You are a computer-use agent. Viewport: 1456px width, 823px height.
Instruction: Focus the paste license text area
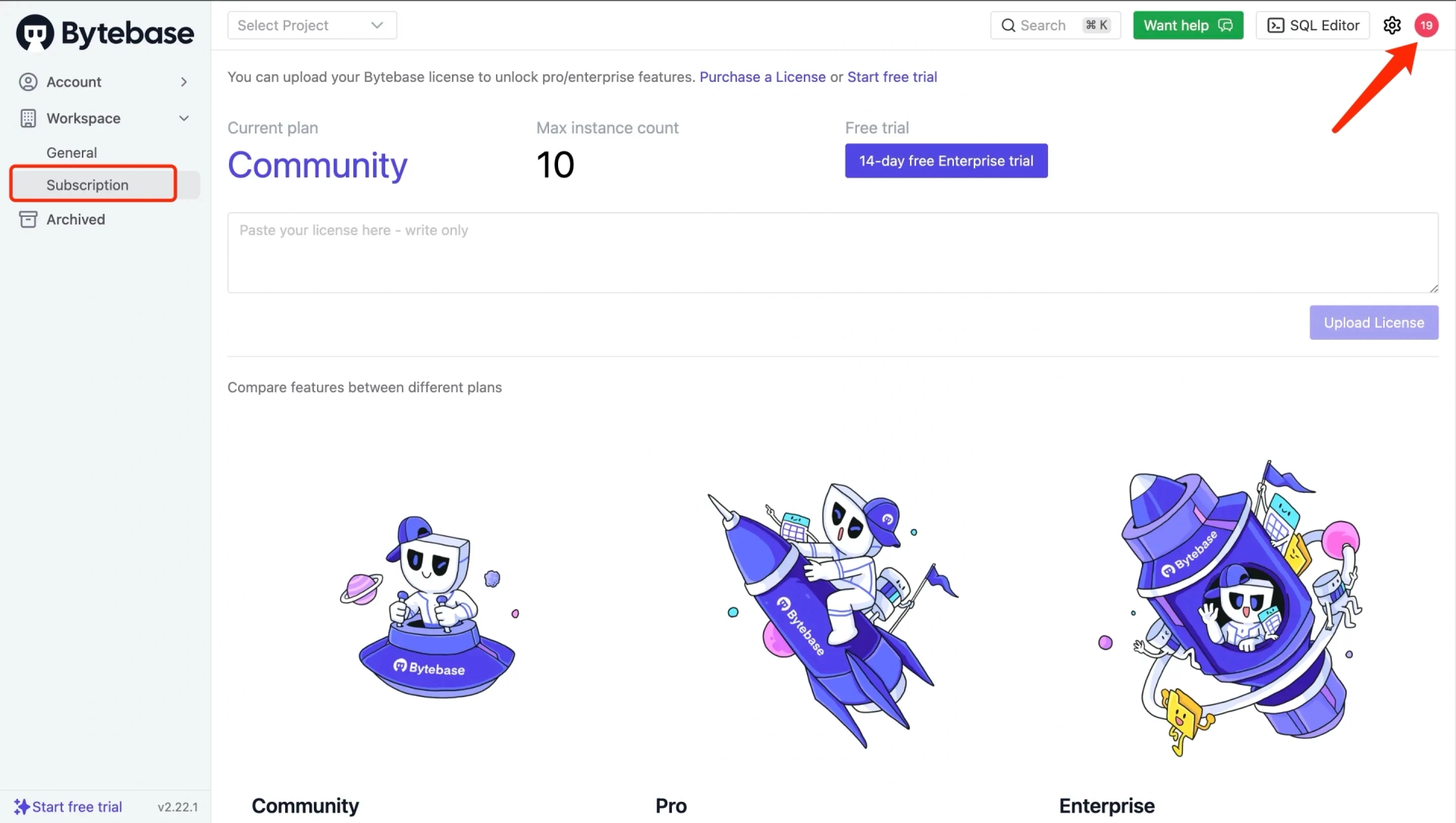[833, 253]
